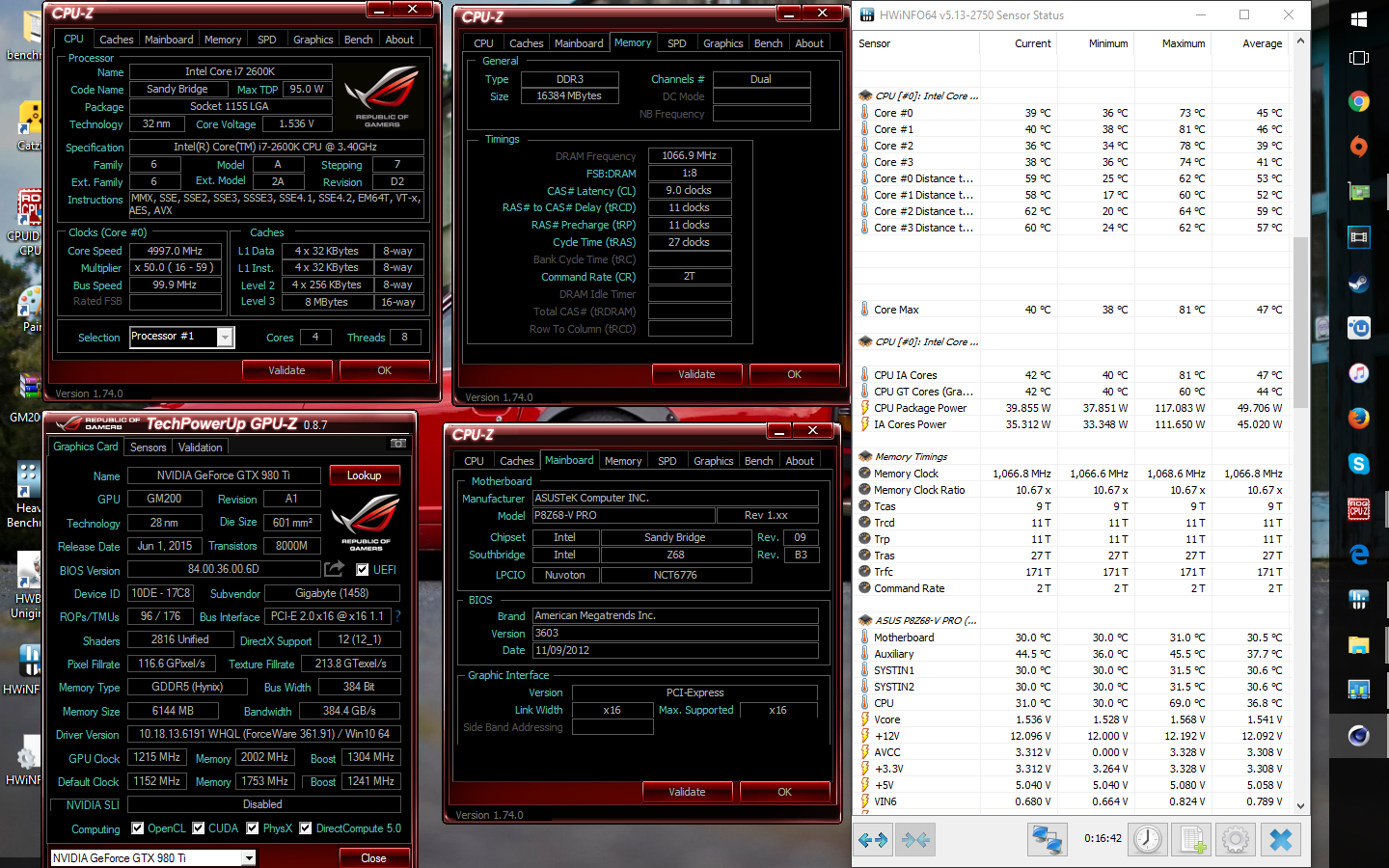Switch to the GPU-Z Validation tab
The height and width of the screenshot is (868, 1389).
(x=201, y=448)
